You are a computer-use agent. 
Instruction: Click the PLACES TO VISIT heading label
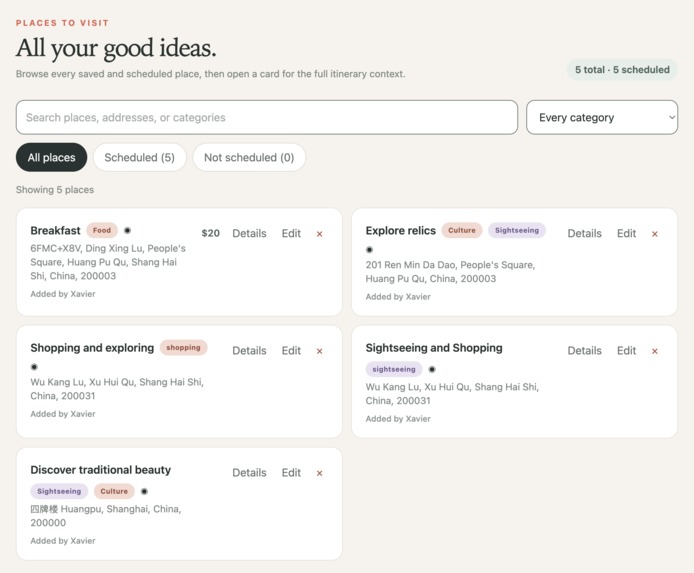tap(62, 23)
